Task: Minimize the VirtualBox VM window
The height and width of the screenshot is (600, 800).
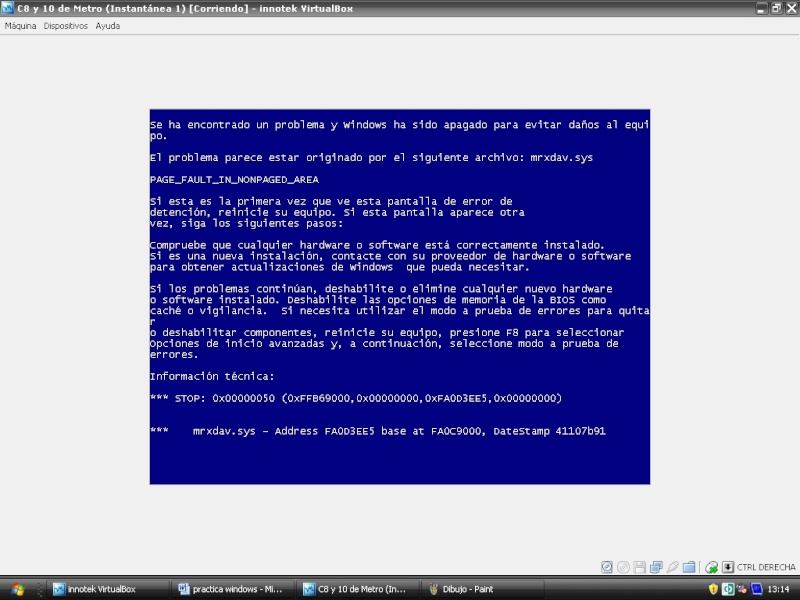Action: click(x=761, y=8)
